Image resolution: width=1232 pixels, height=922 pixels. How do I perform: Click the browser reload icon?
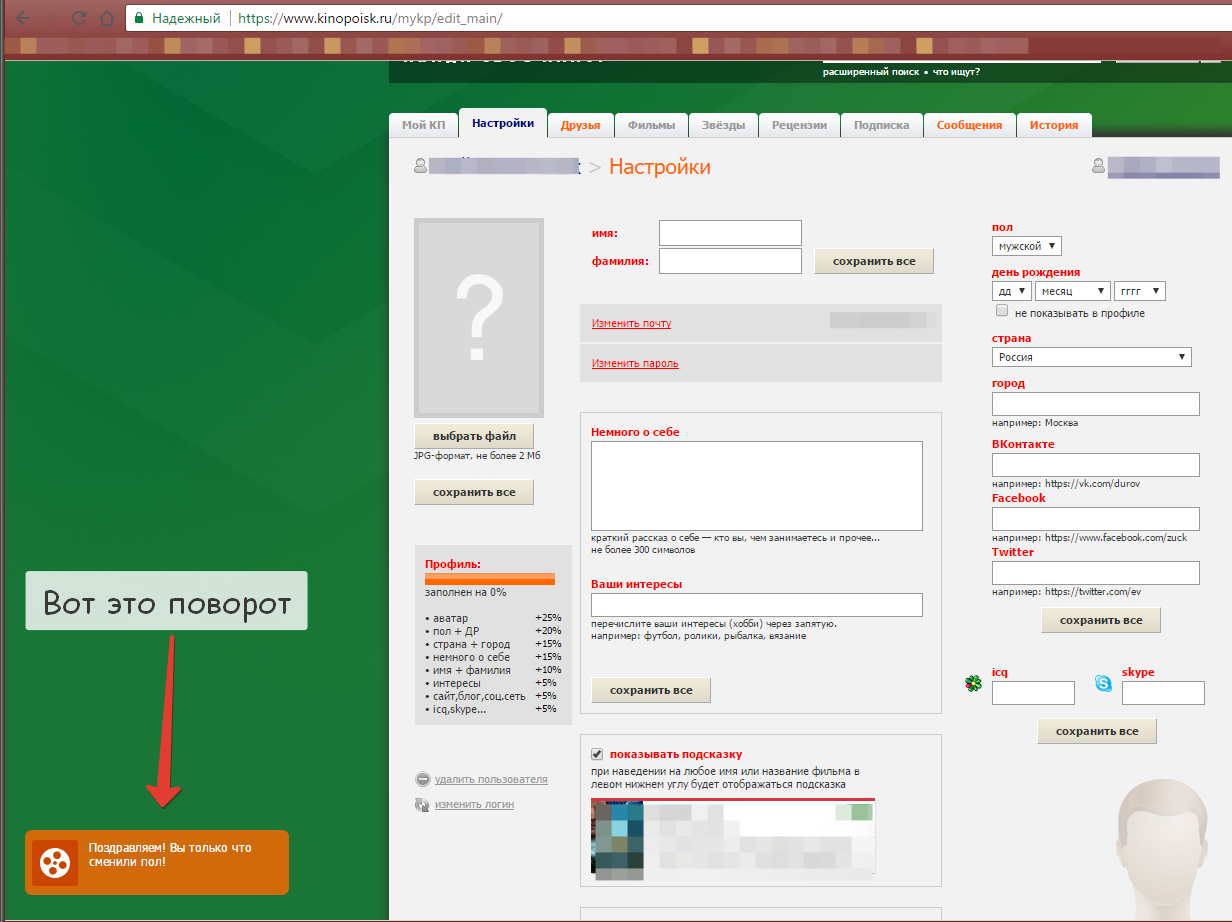pos(78,18)
